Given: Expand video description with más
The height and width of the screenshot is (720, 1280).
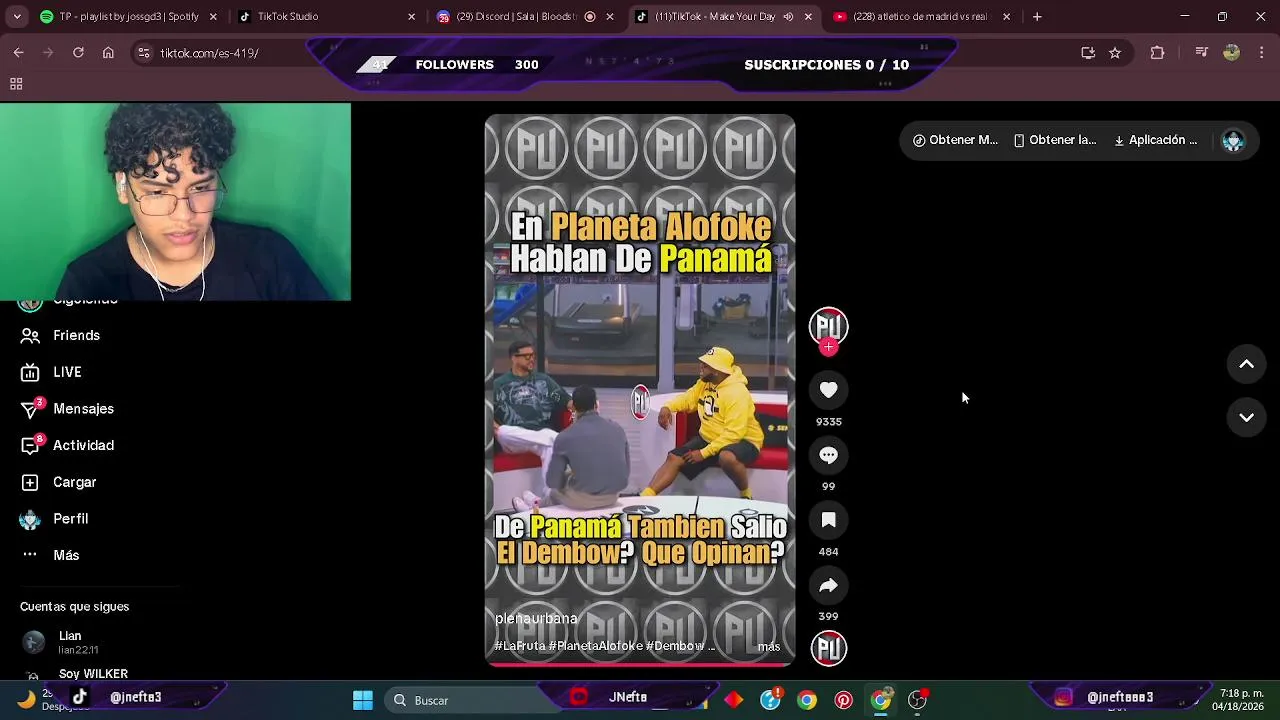Looking at the screenshot, I should (x=769, y=647).
